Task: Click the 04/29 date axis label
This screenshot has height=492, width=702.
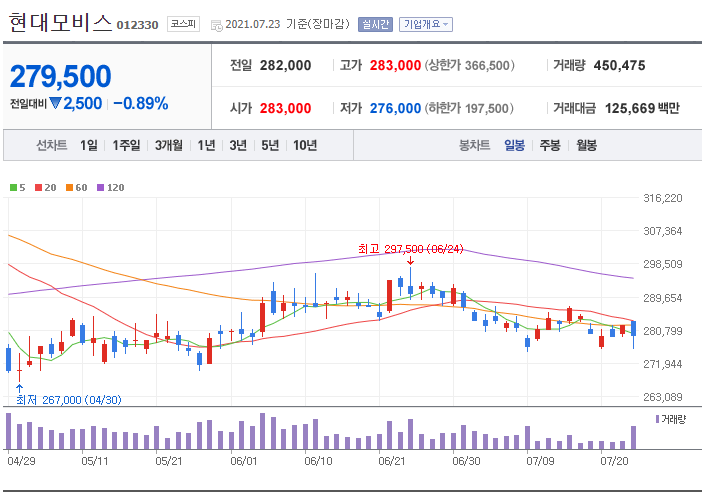Action: (x=21, y=461)
